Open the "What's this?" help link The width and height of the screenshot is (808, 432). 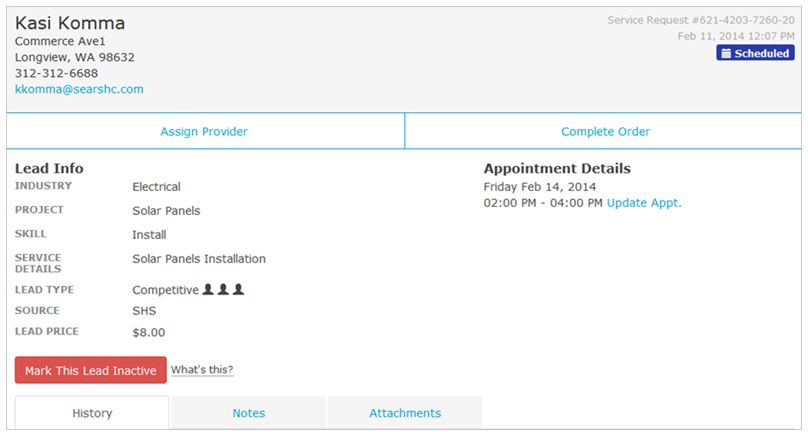[x=202, y=370]
